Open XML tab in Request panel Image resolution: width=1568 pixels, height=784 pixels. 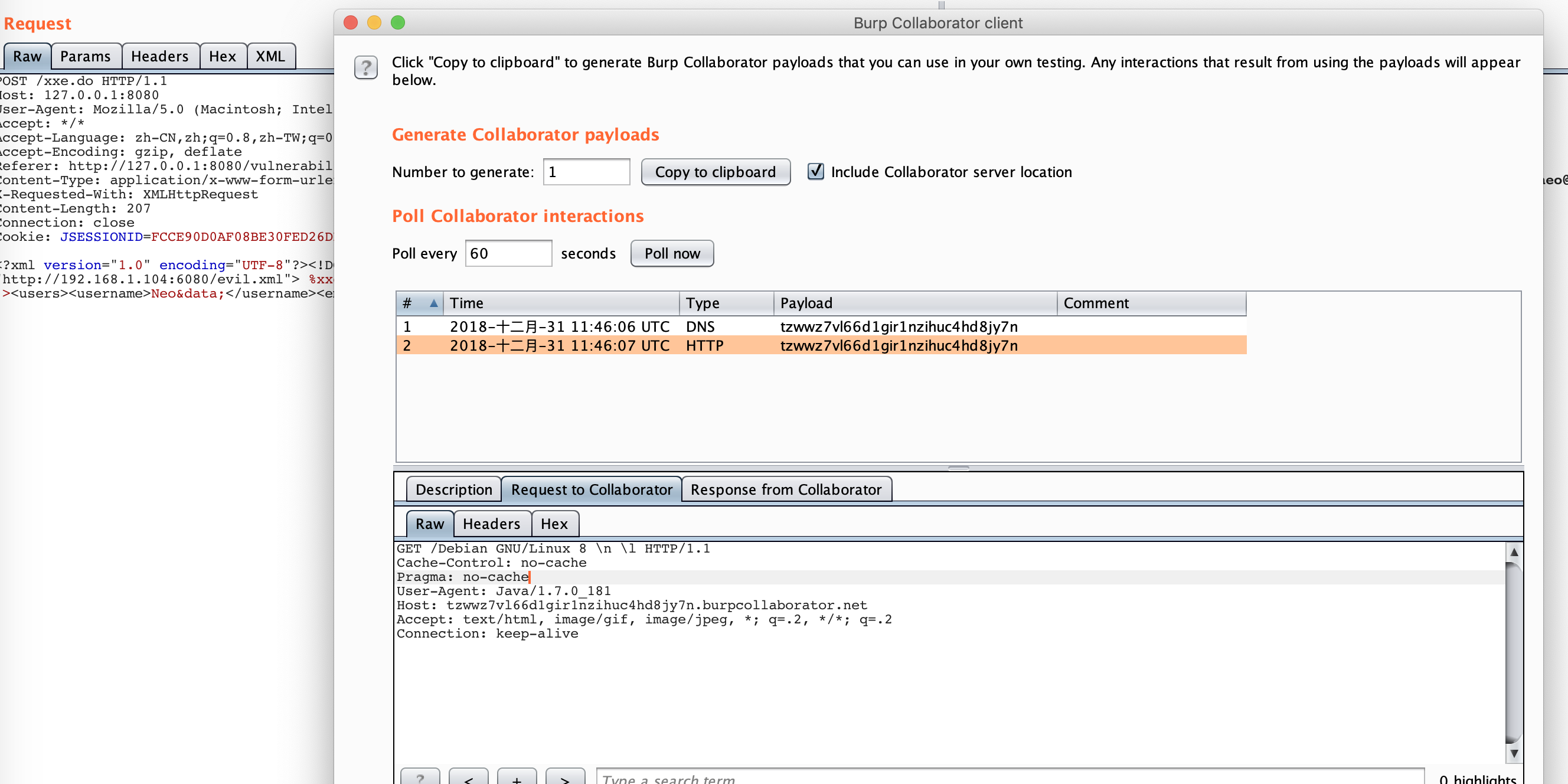(x=270, y=56)
